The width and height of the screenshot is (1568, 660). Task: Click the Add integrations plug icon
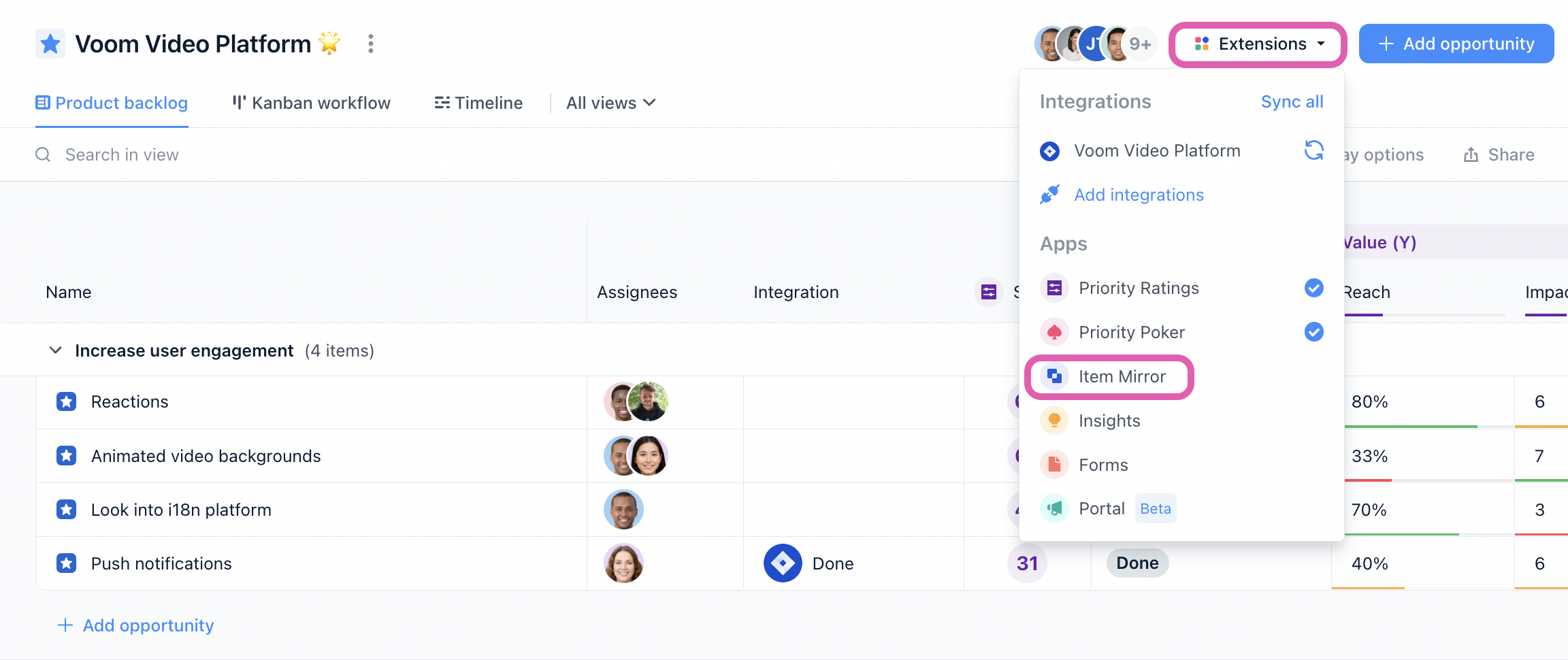tap(1050, 195)
